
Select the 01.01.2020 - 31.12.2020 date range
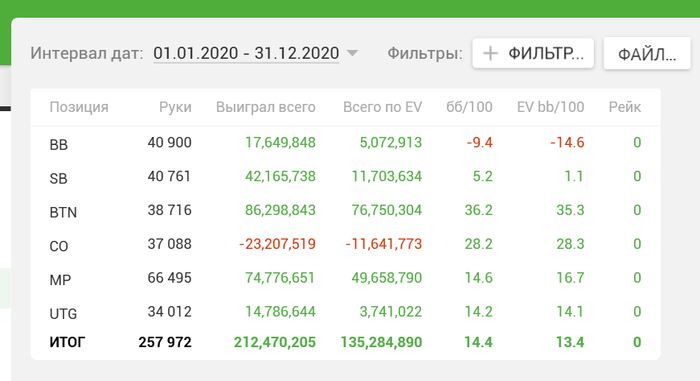(x=246, y=53)
